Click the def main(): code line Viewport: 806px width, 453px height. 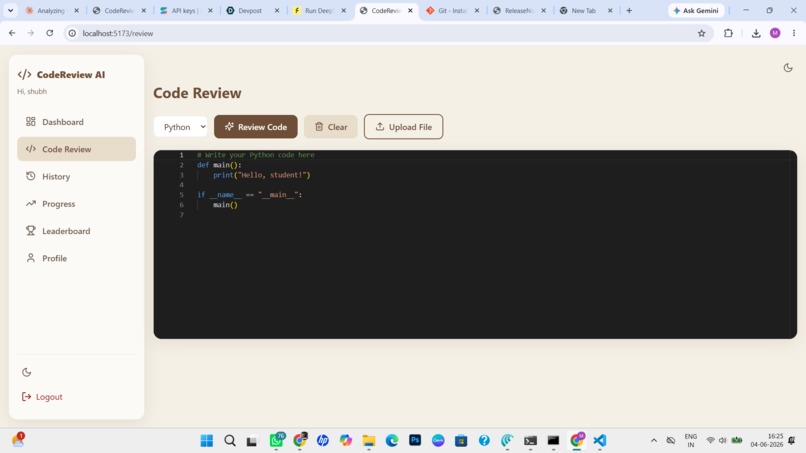point(219,165)
